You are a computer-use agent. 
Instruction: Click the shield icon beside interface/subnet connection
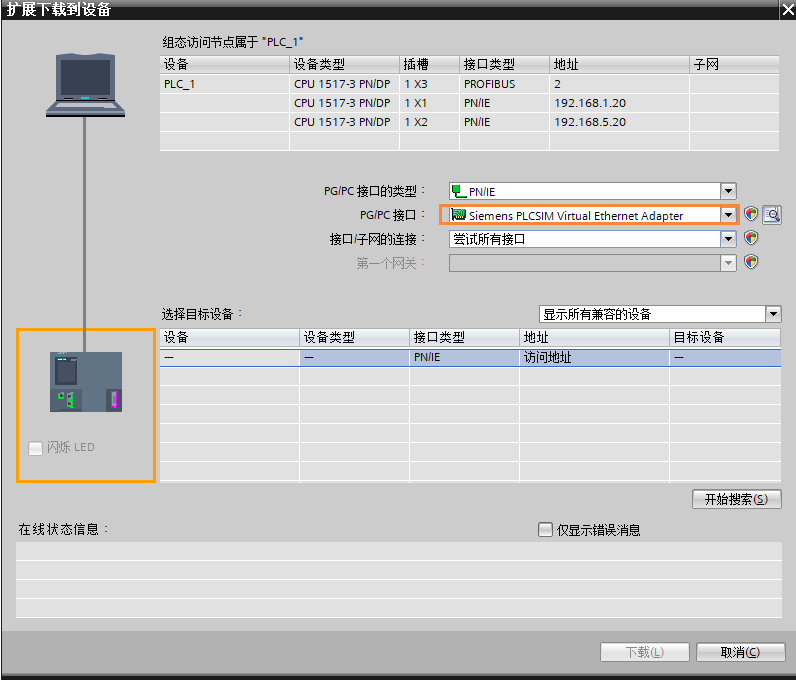tap(751, 238)
